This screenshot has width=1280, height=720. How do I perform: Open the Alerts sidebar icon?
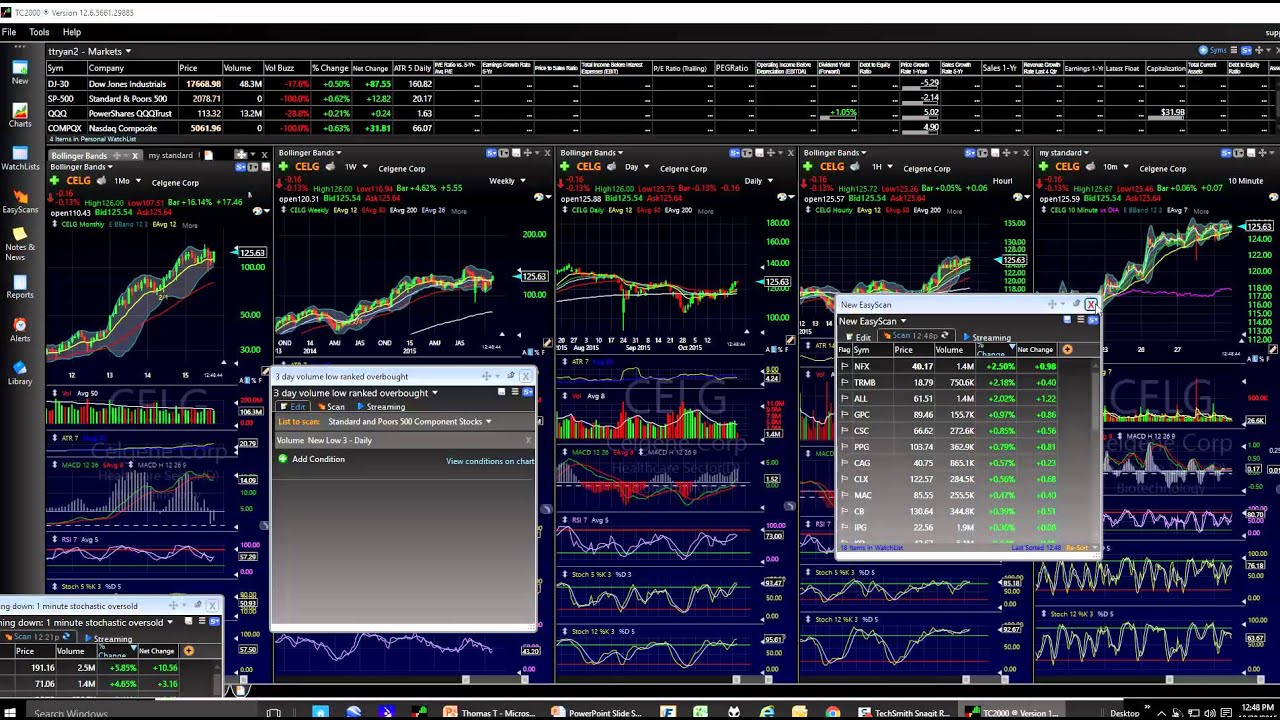click(x=20, y=330)
